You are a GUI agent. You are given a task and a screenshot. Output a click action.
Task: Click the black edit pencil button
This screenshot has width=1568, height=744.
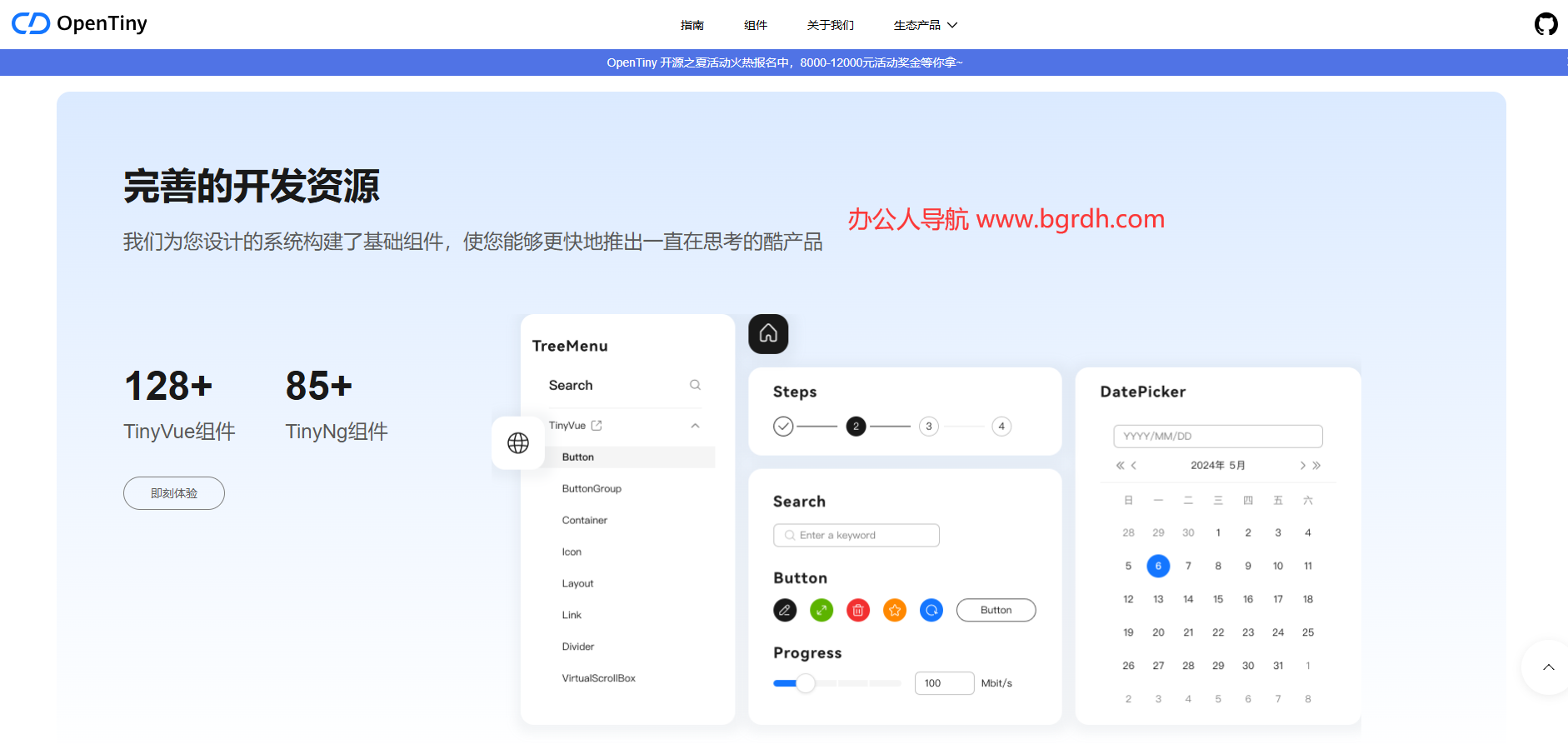tap(784, 611)
